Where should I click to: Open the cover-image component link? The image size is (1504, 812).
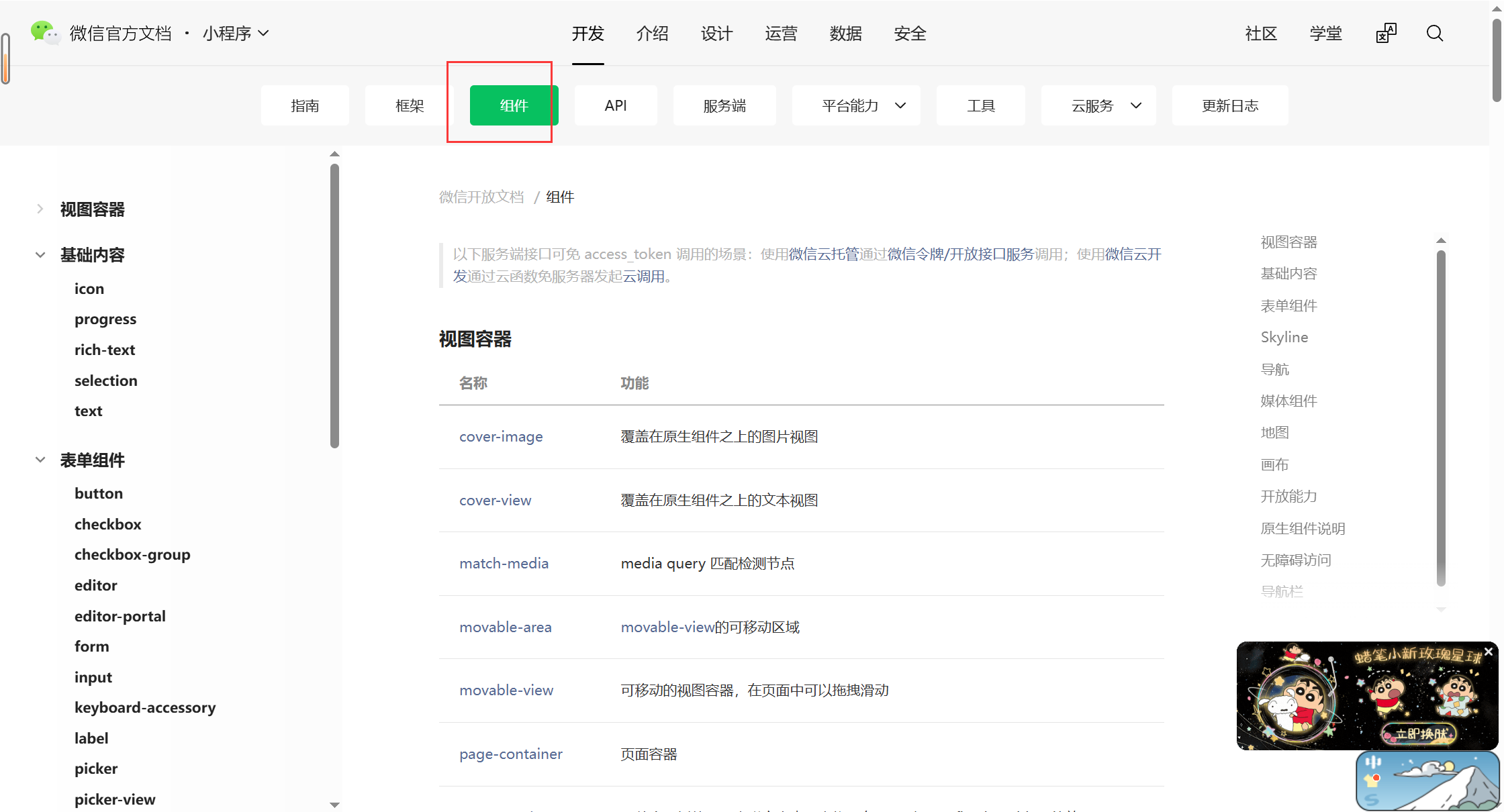[x=501, y=437]
